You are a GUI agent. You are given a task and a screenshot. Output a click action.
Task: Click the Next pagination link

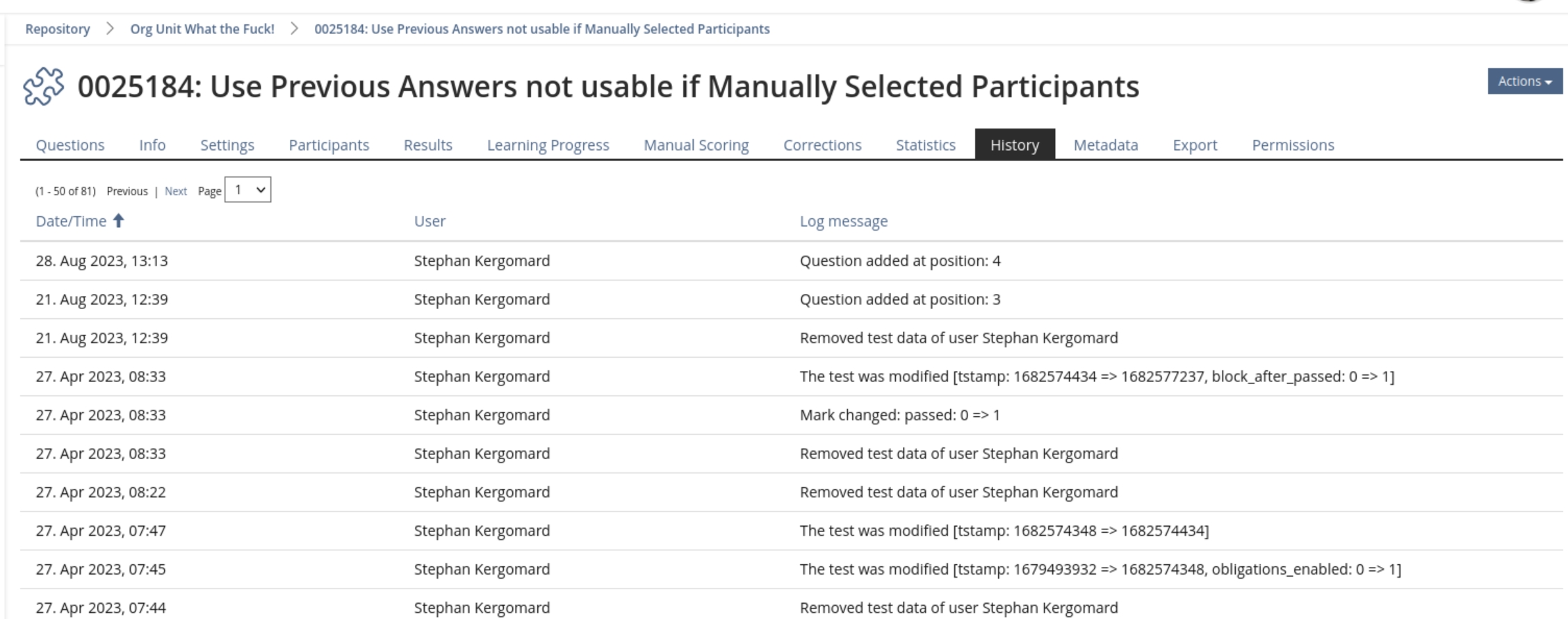click(x=176, y=190)
